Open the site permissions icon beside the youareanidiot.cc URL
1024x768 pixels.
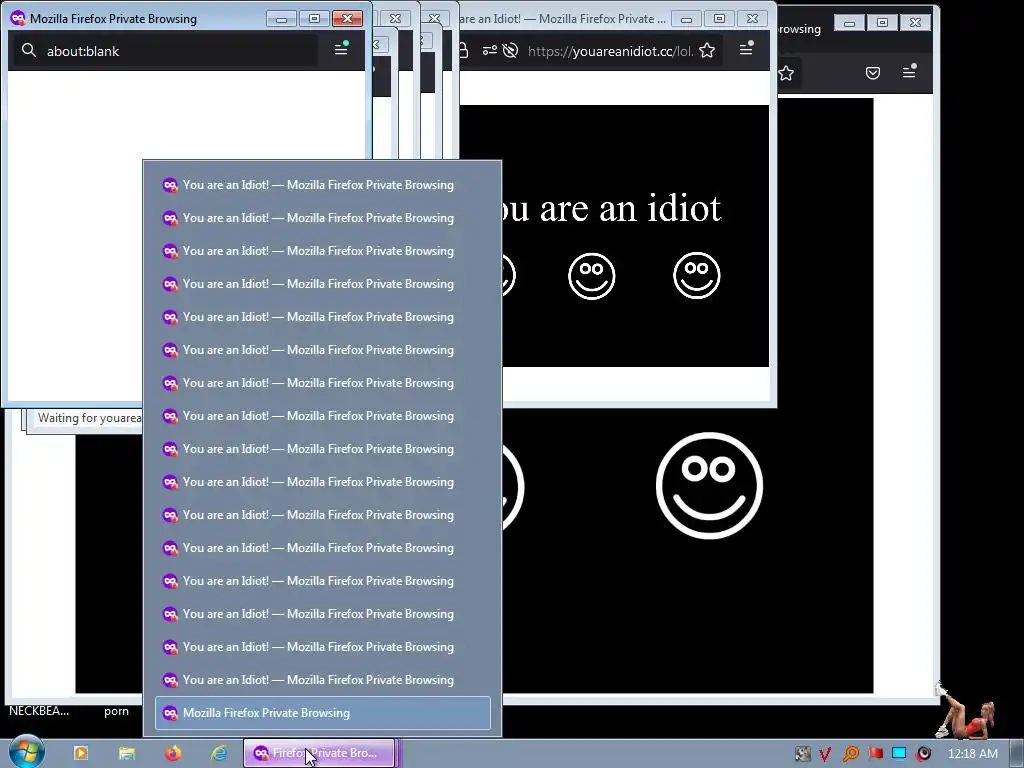pyautogui.click(x=490, y=50)
